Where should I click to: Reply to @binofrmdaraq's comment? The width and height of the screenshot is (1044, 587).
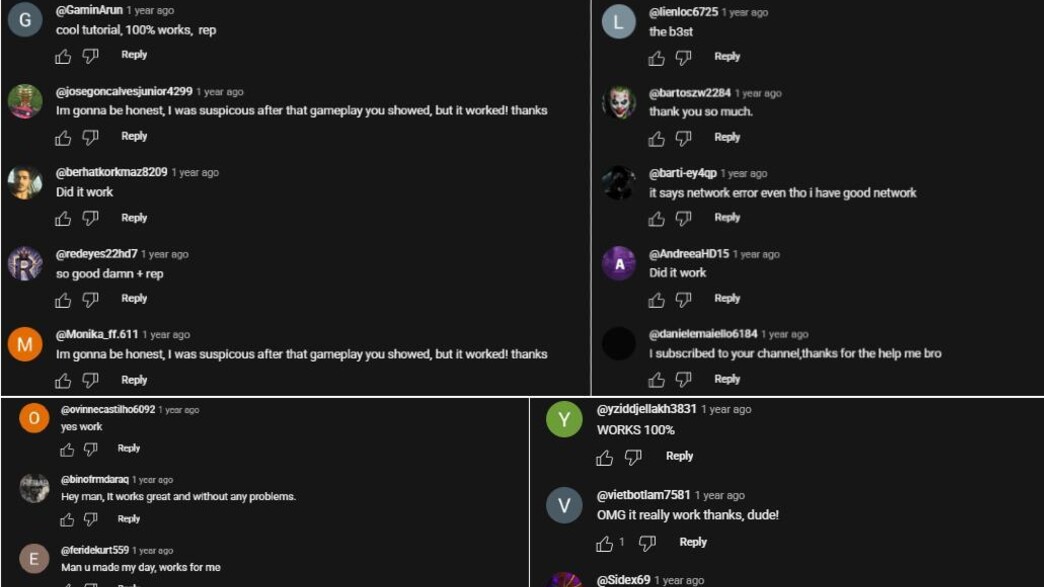[129, 519]
